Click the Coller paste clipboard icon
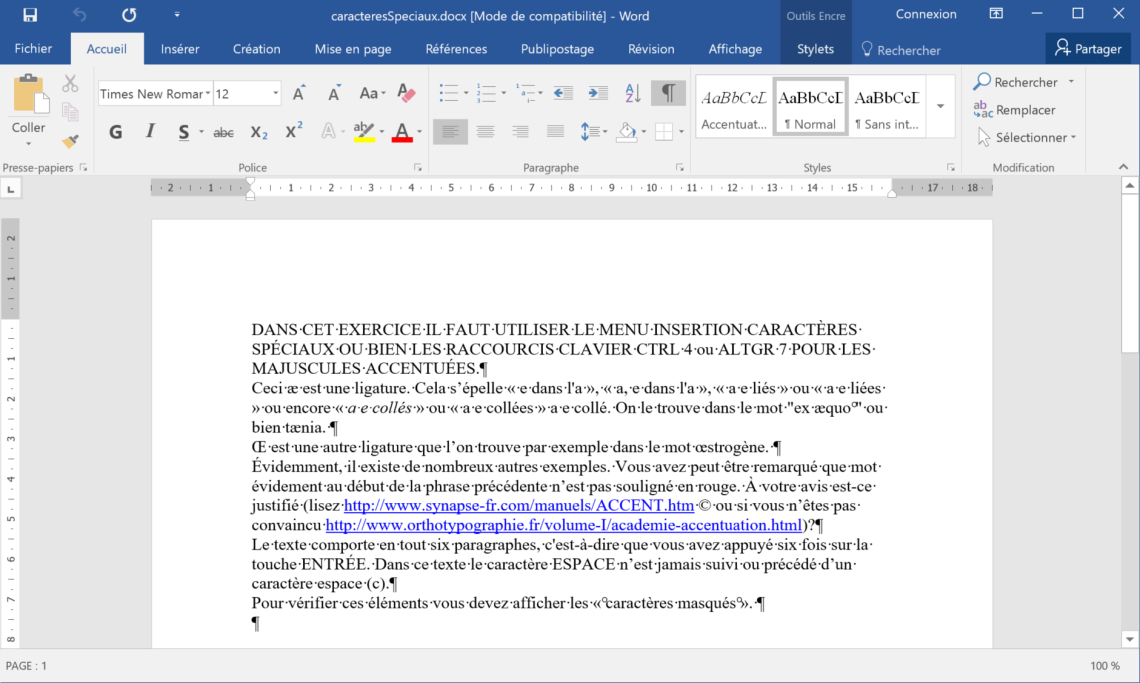 point(29,95)
